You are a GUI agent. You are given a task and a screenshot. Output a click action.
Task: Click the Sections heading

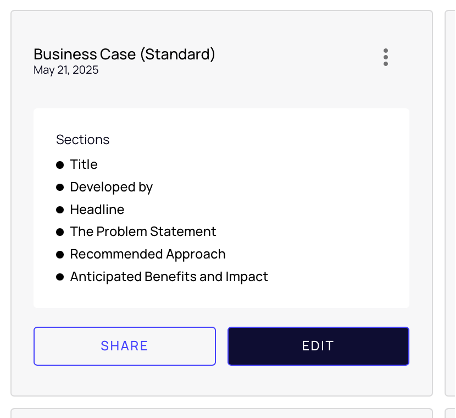(x=83, y=139)
